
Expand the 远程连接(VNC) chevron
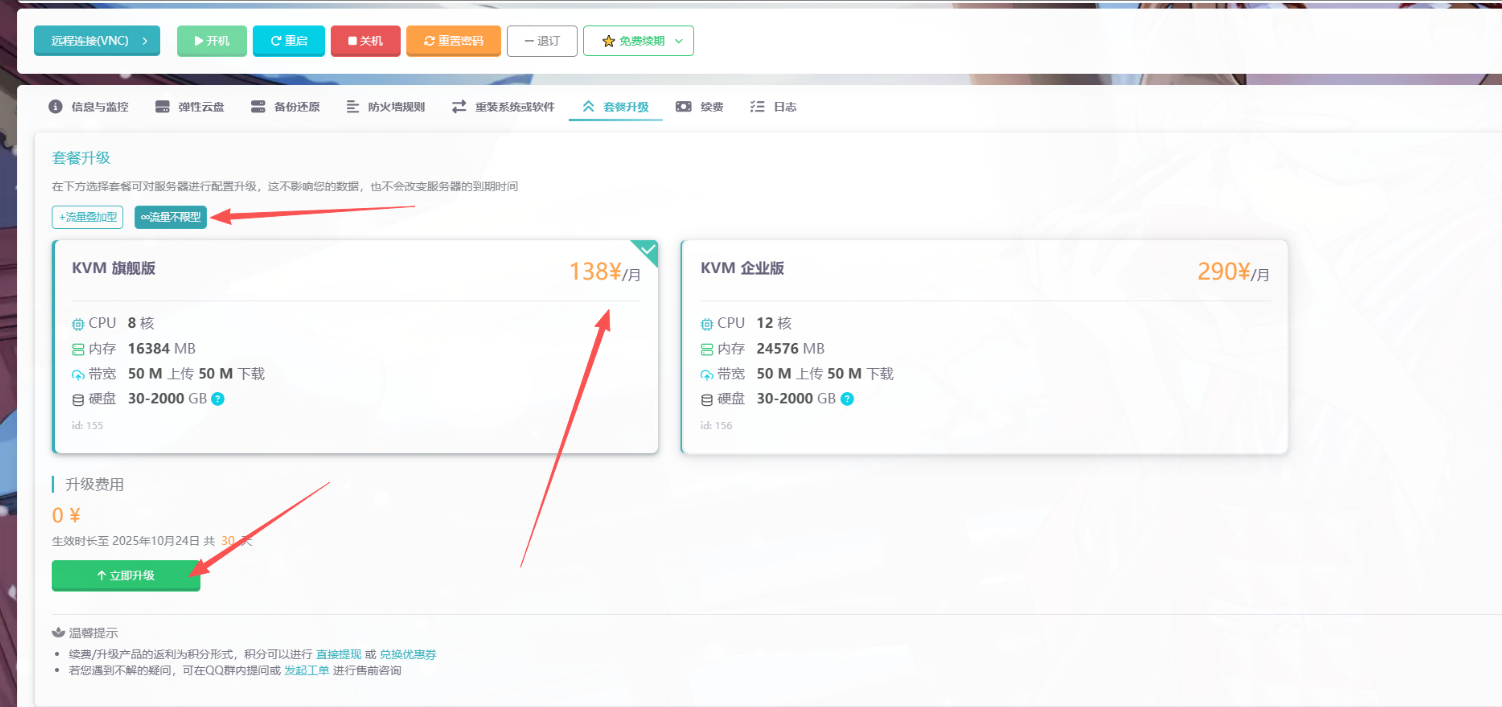click(145, 41)
